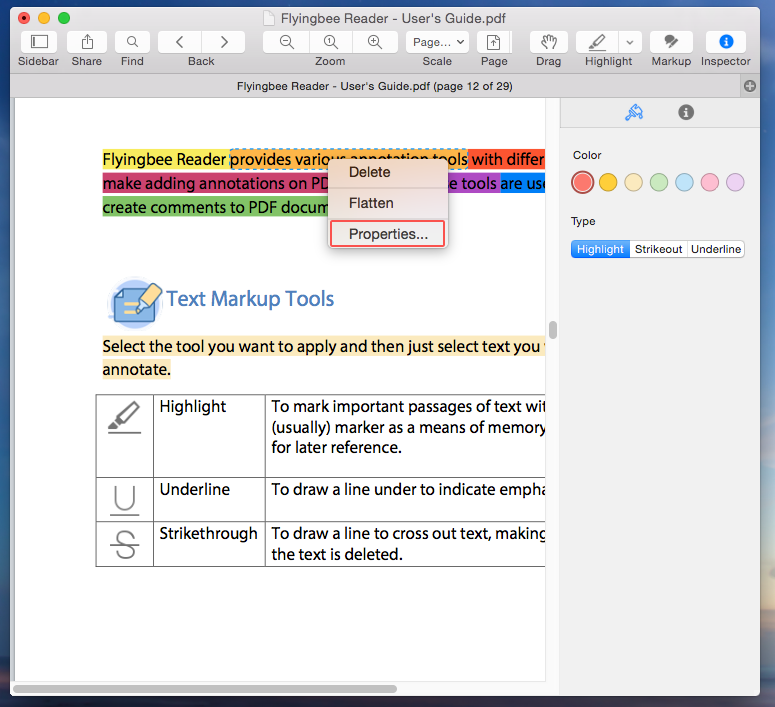775x707 pixels.
Task: Click the Text Markup Tools notepad icon
Action: tap(136, 304)
